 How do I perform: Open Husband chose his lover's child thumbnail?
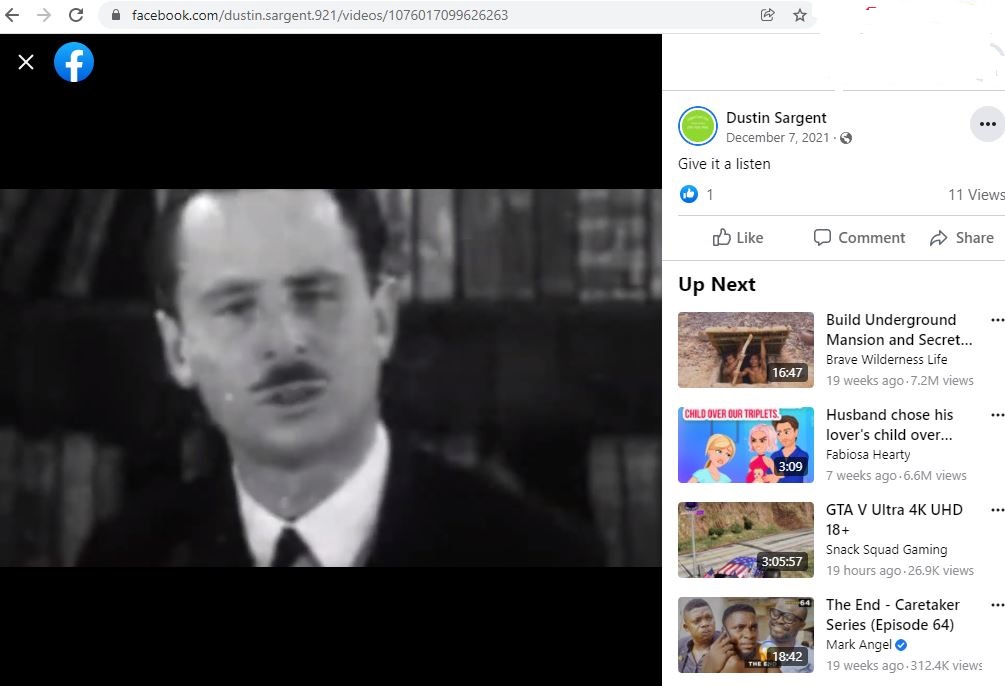point(746,445)
